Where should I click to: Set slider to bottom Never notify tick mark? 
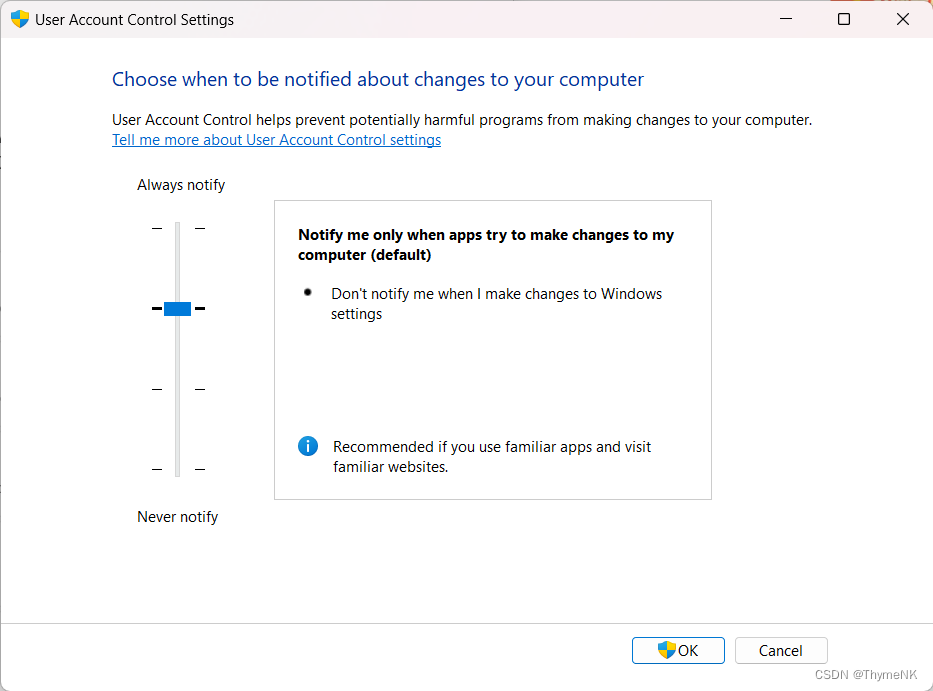click(177, 469)
